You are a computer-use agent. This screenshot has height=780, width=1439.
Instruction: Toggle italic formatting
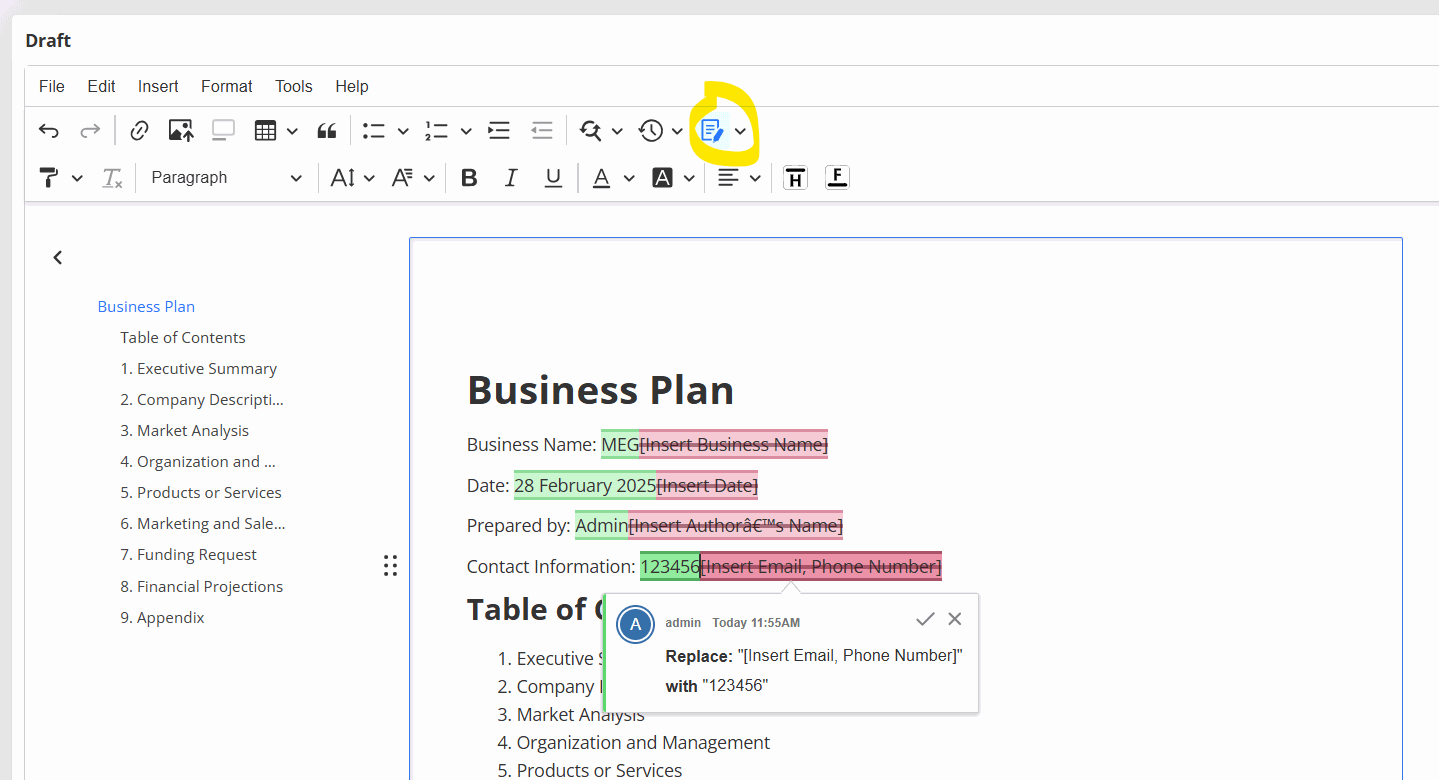pyautogui.click(x=511, y=178)
